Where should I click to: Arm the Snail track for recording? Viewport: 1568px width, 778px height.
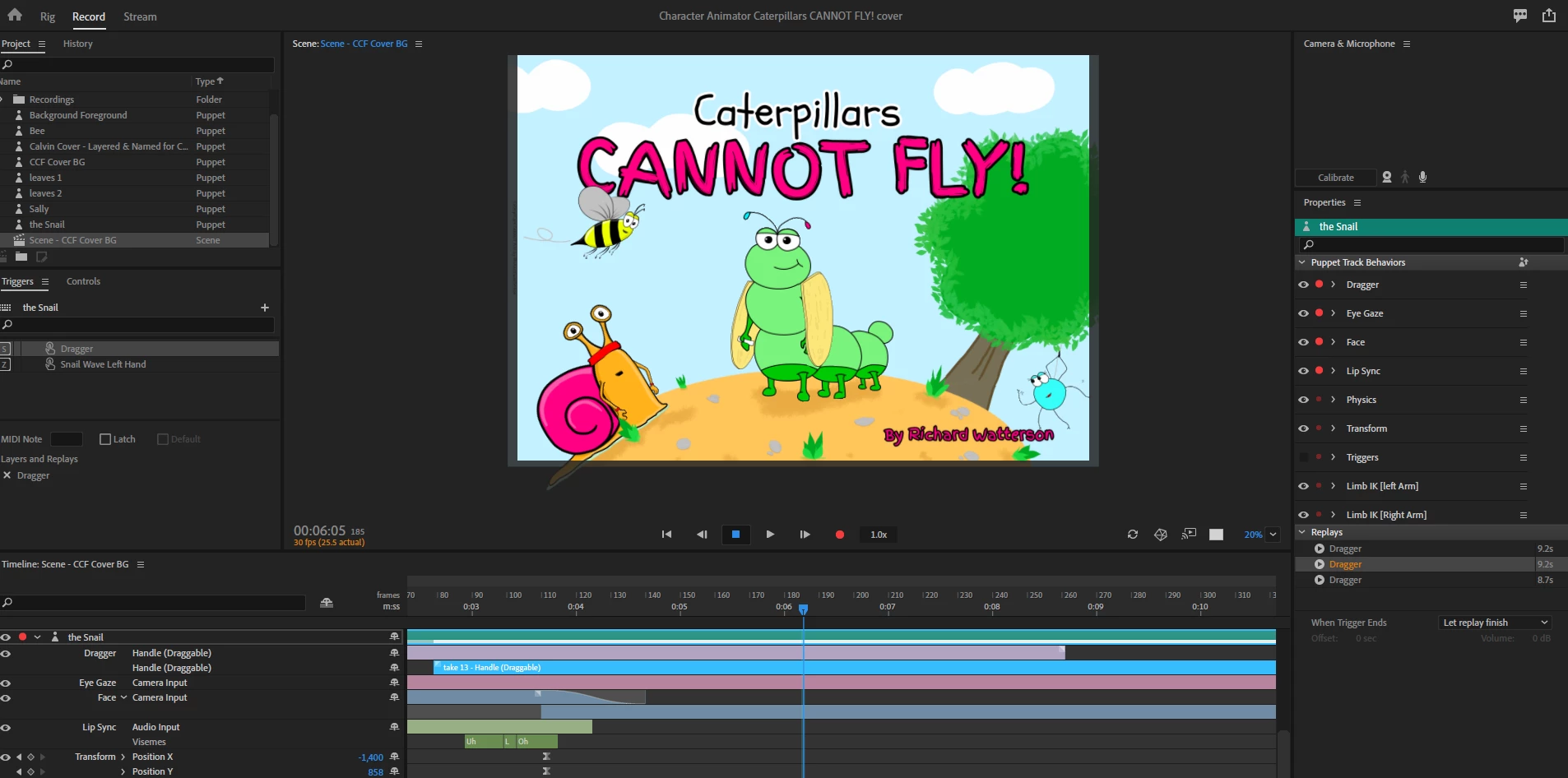pyautogui.click(x=23, y=637)
